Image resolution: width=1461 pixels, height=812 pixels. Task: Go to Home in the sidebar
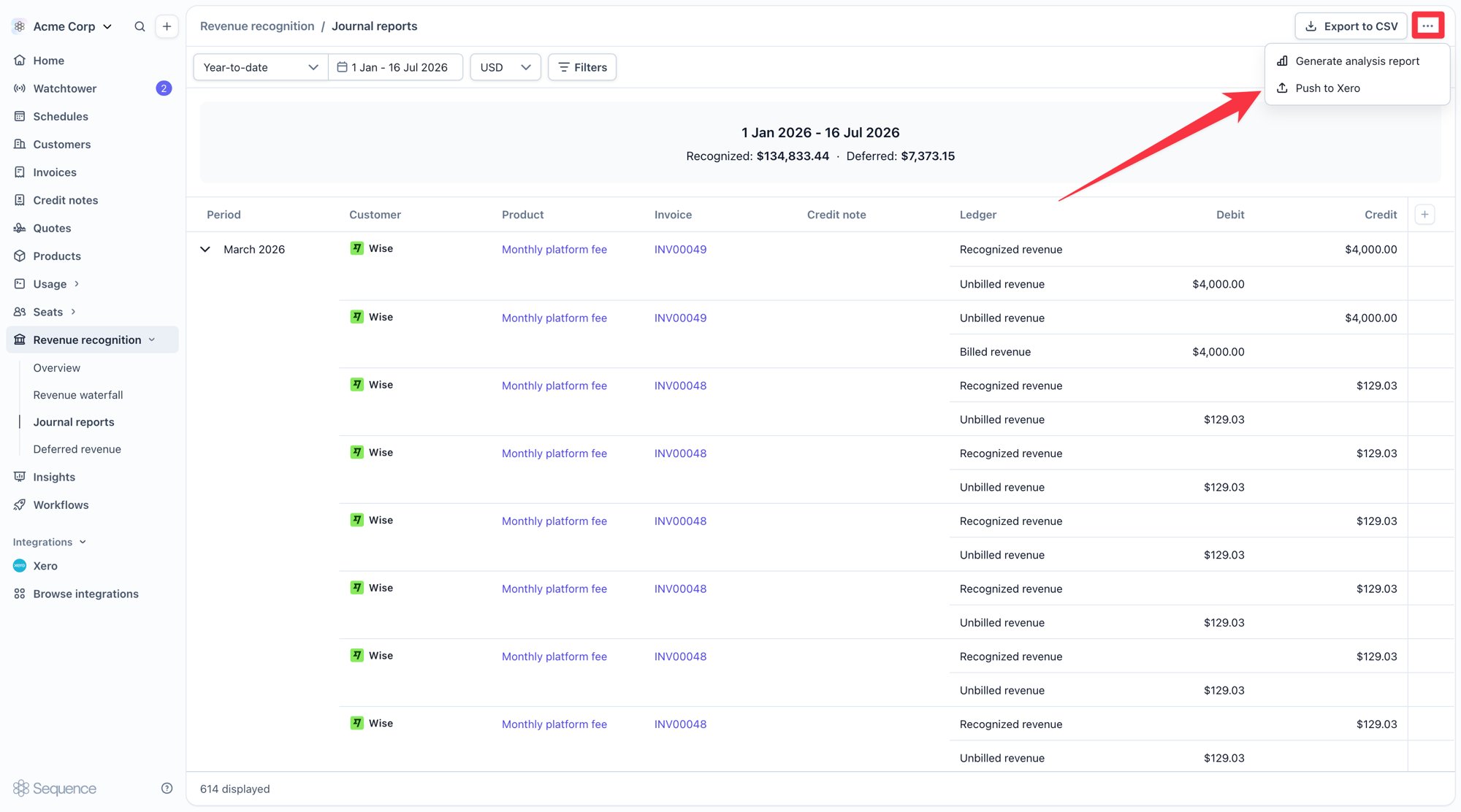tap(48, 61)
